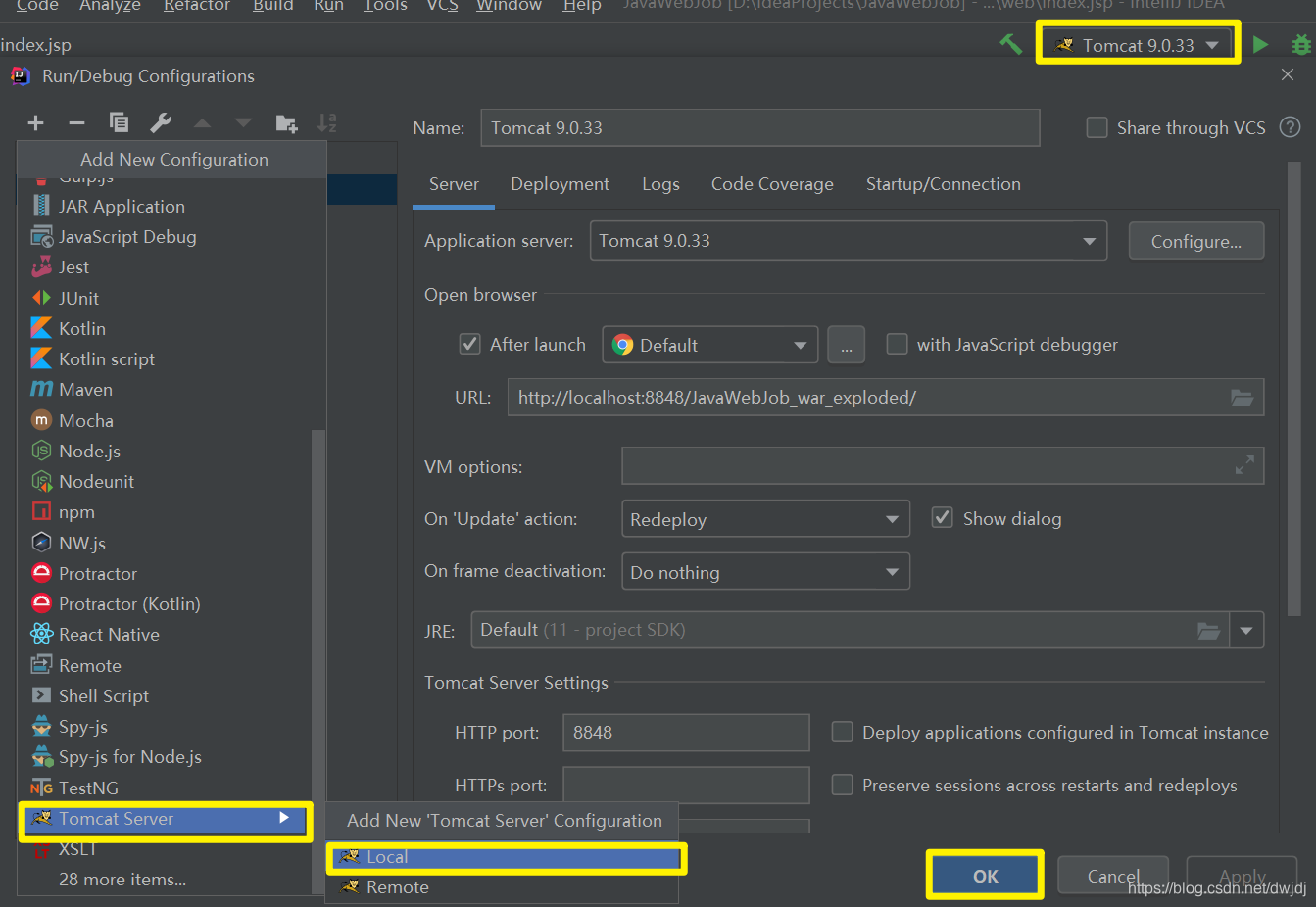Click the expand icon in VM options
The image size is (1316, 907).
click(x=1244, y=465)
